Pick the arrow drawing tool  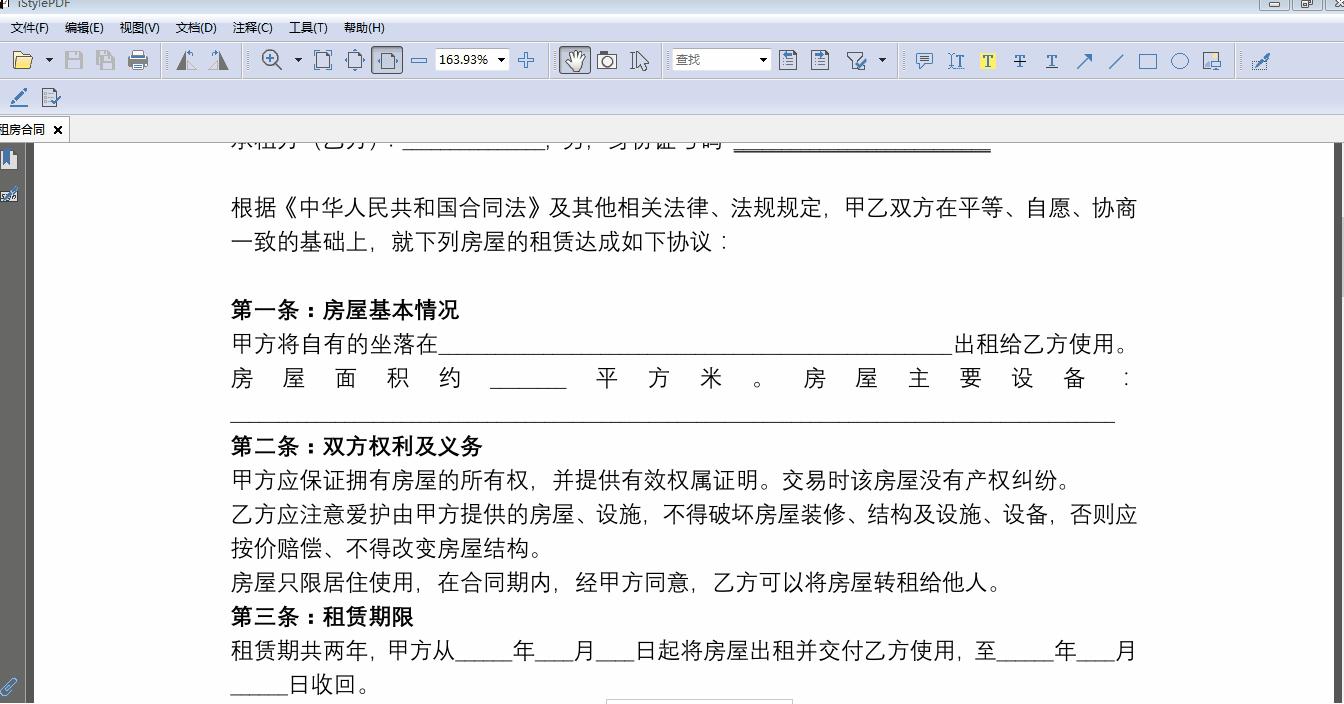point(1084,61)
